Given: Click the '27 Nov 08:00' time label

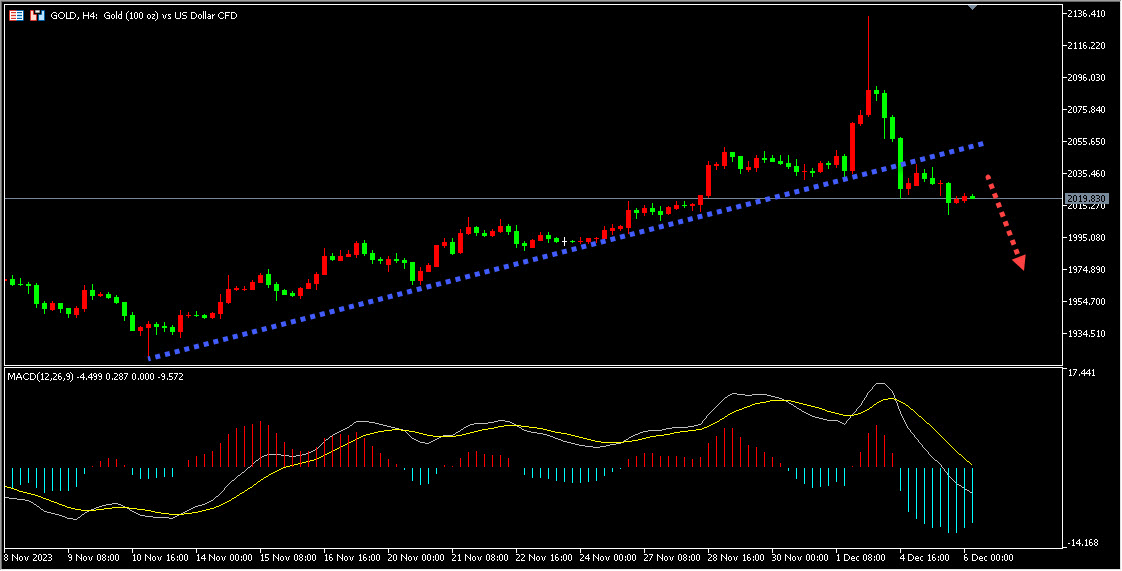Looking at the screenshot, I should click(672, 557).
